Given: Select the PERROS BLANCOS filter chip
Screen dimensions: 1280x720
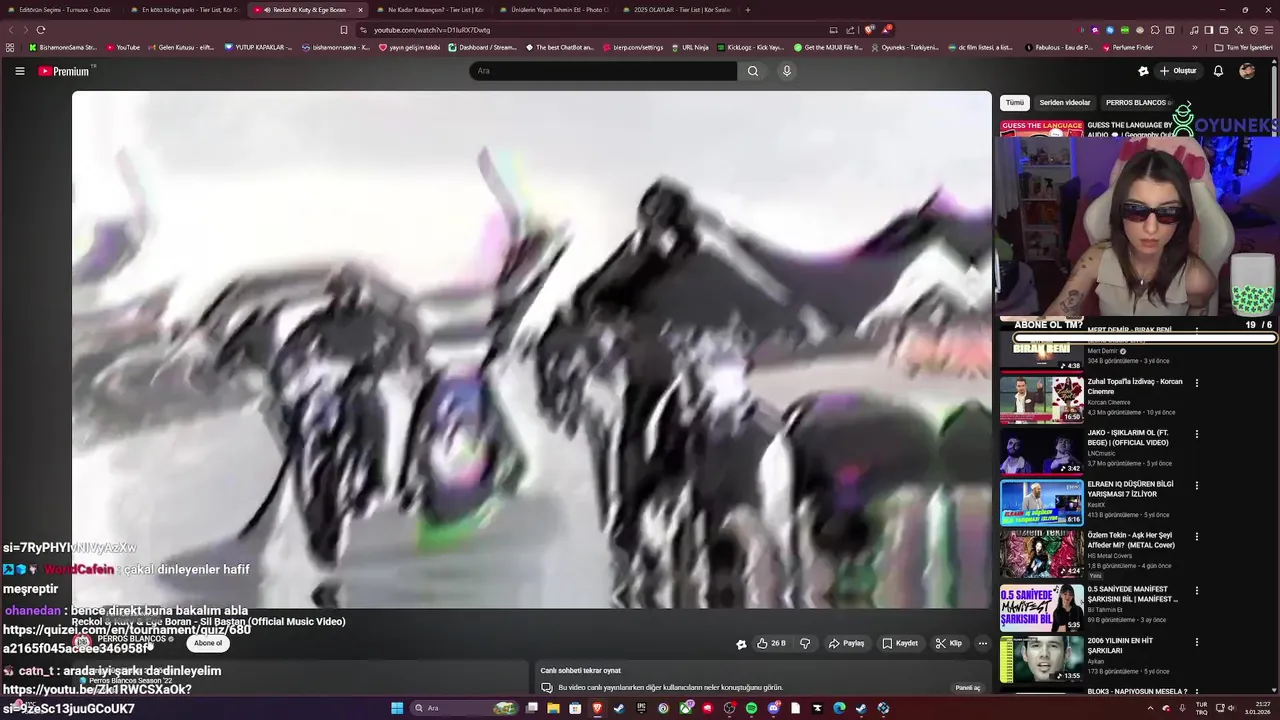Looking at the screenshot, I should tap(1137, 103).
